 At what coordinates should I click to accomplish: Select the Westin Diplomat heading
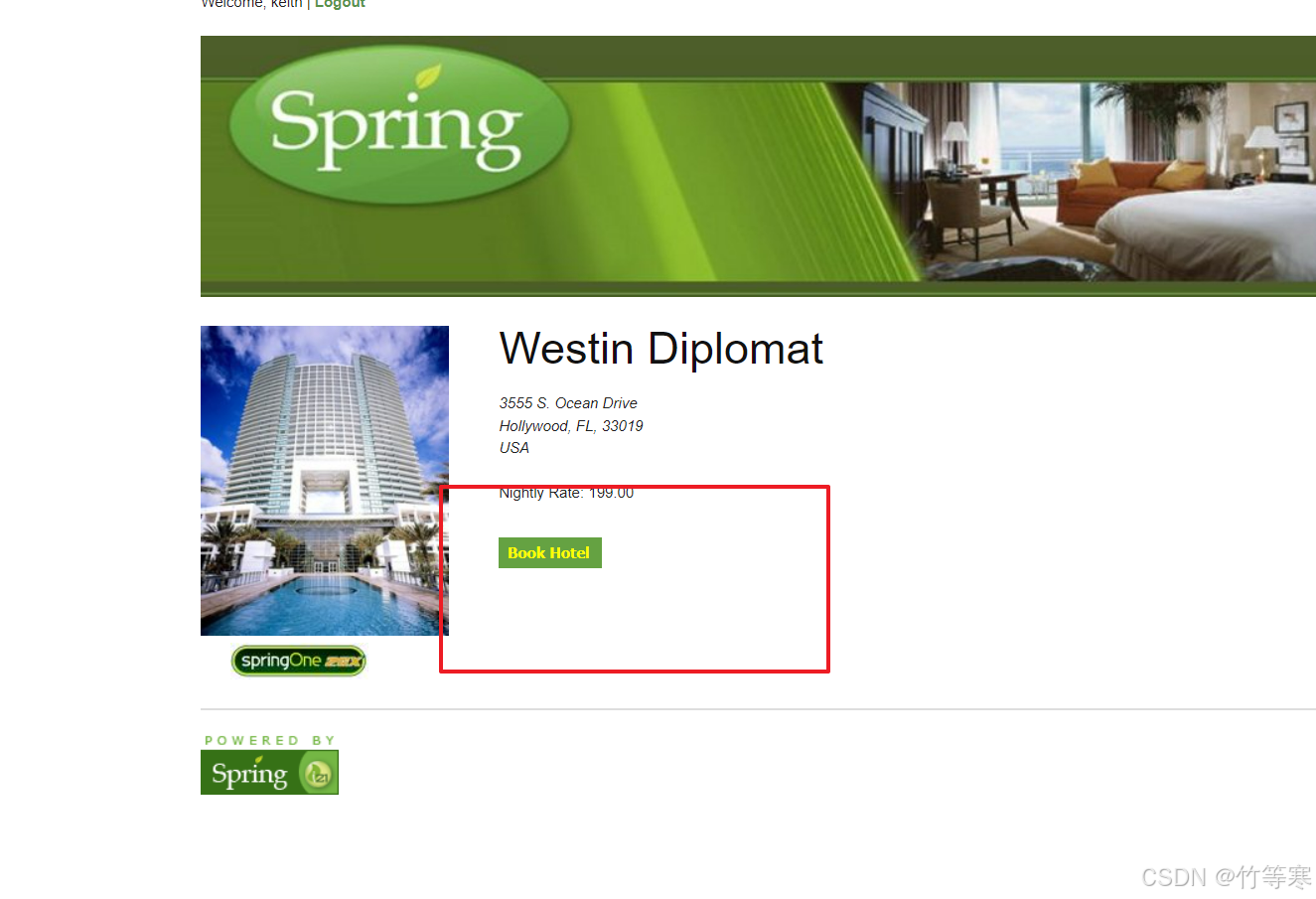pyautogui.click(x=661, y=349)
